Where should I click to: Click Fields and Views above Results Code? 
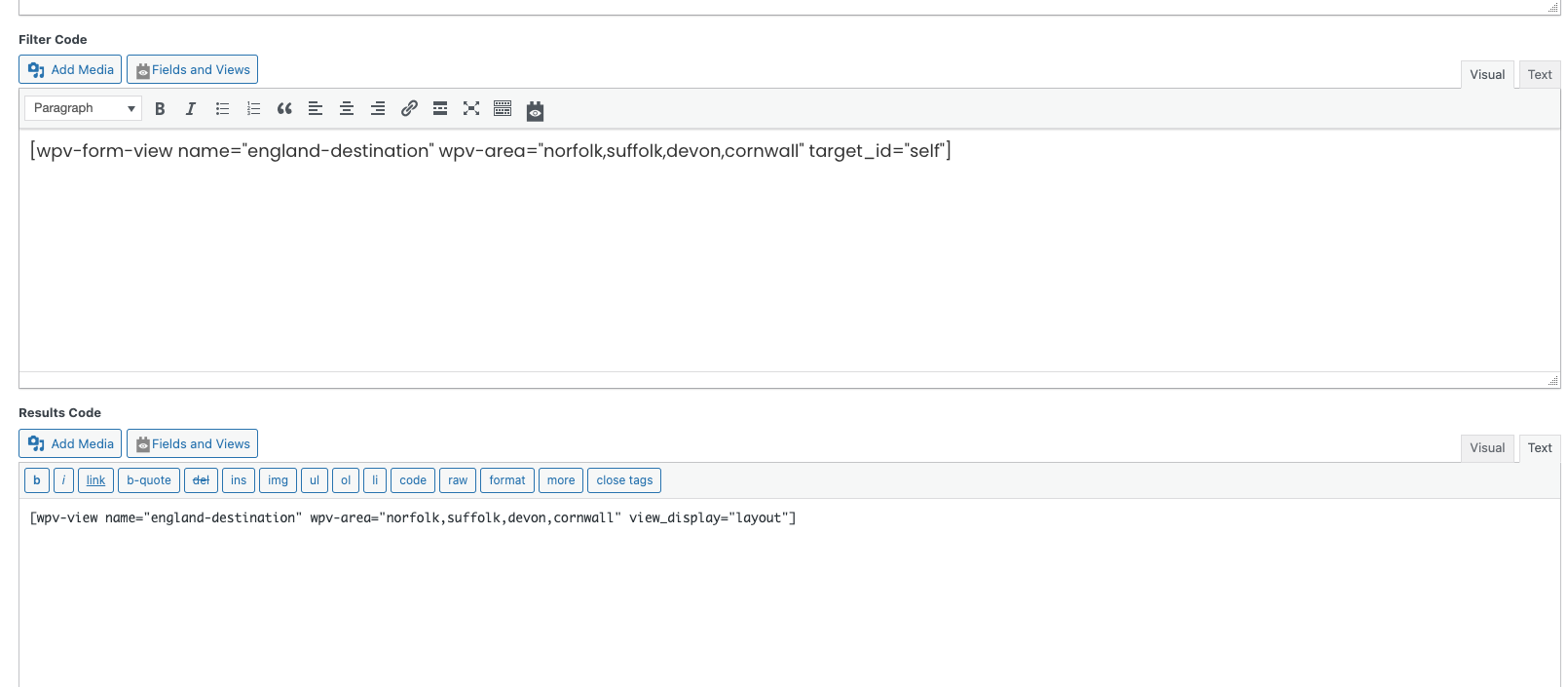192,443
